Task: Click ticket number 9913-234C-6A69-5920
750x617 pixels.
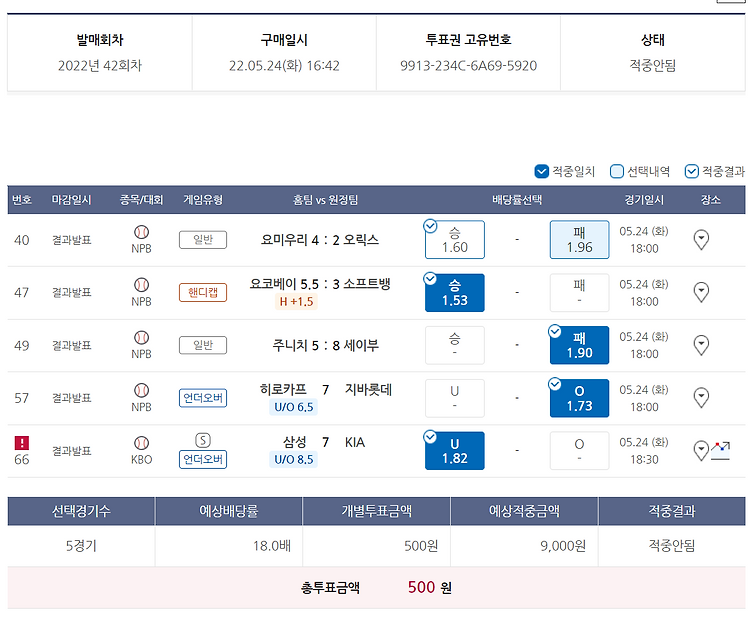Action: (x=469, y=66)
